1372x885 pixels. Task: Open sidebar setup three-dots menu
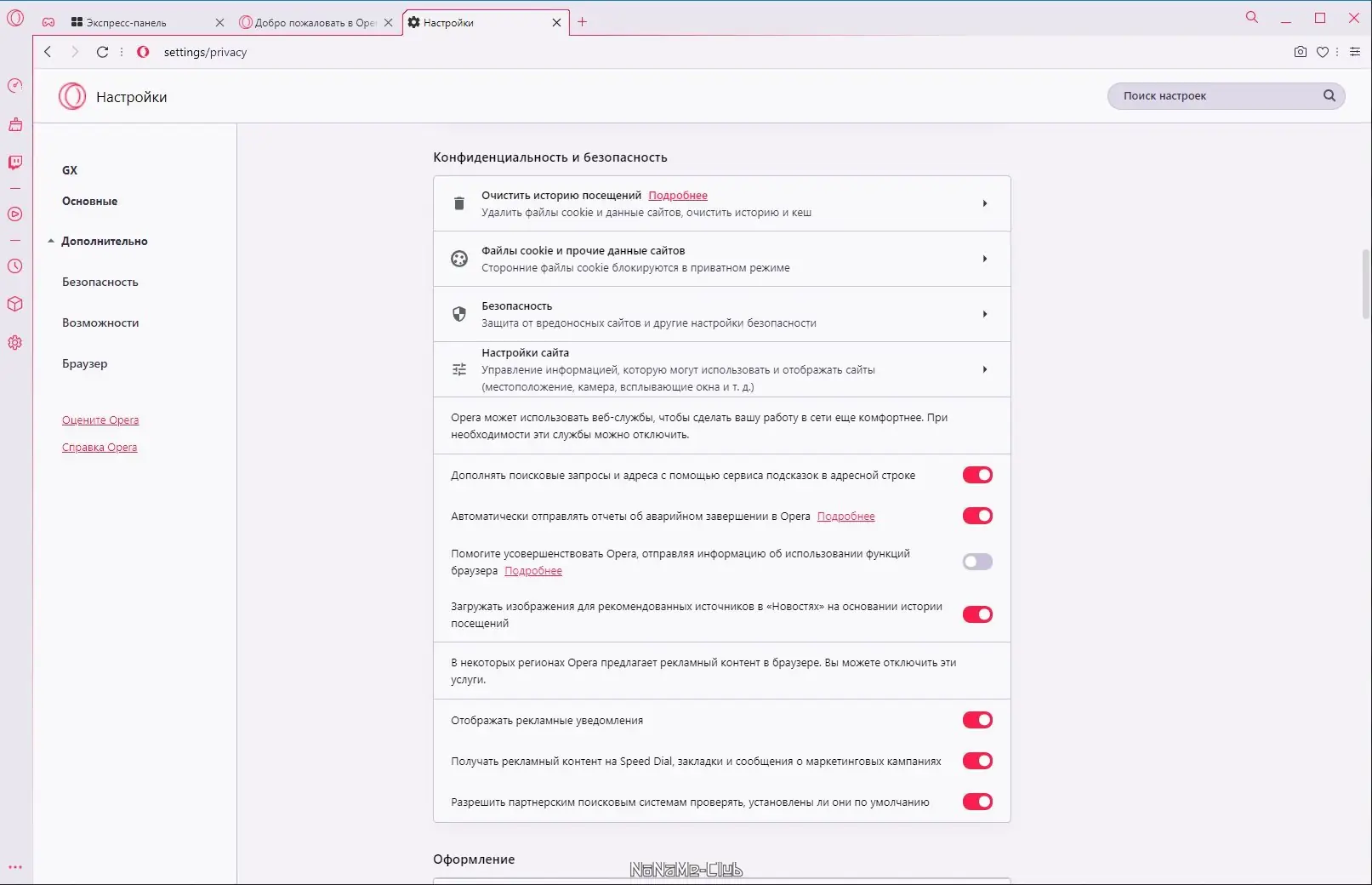pos(15,867)
